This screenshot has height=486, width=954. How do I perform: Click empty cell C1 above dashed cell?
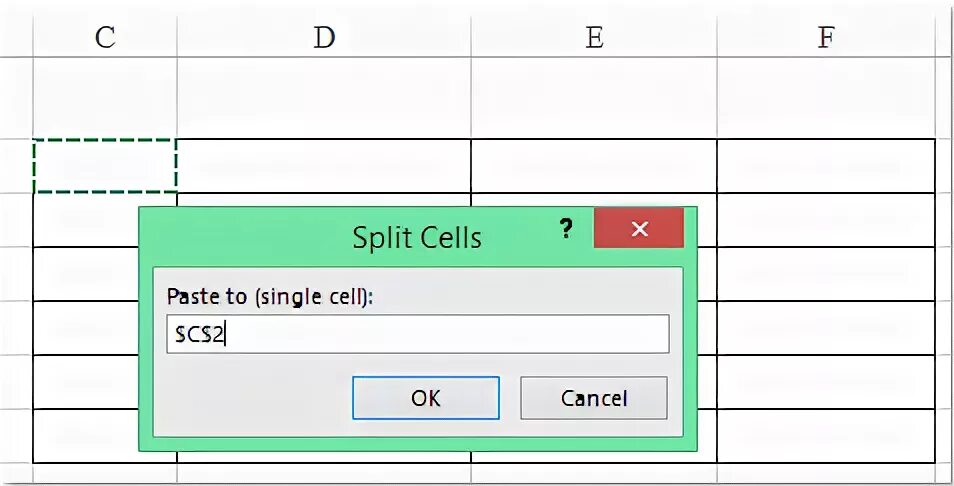pyautogui.click(x=104, y=98)
